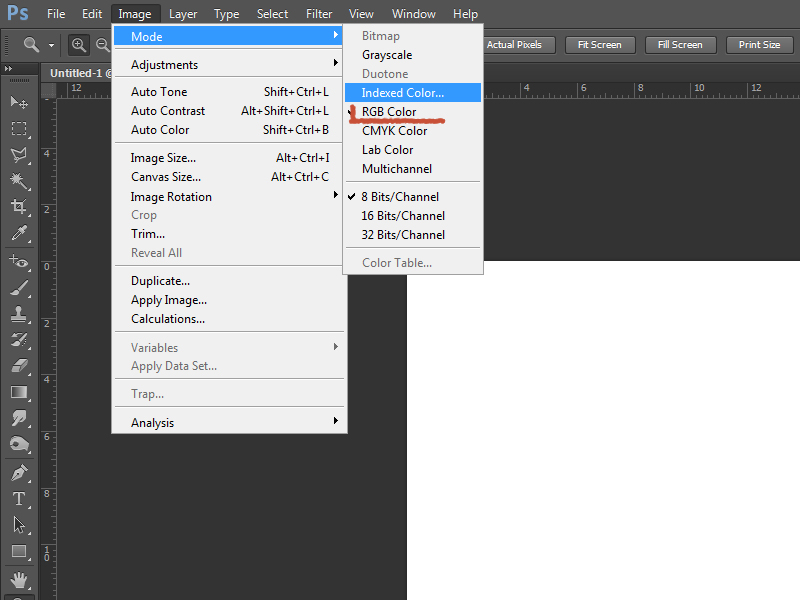Open the Mode submenu

[x=228, y=36]
